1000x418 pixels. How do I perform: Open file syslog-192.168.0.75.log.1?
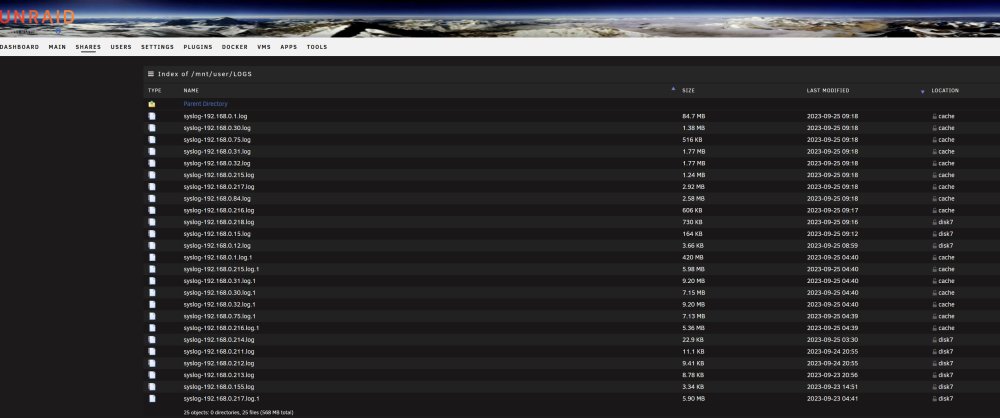pyautogui.click(x=219, y=316)
